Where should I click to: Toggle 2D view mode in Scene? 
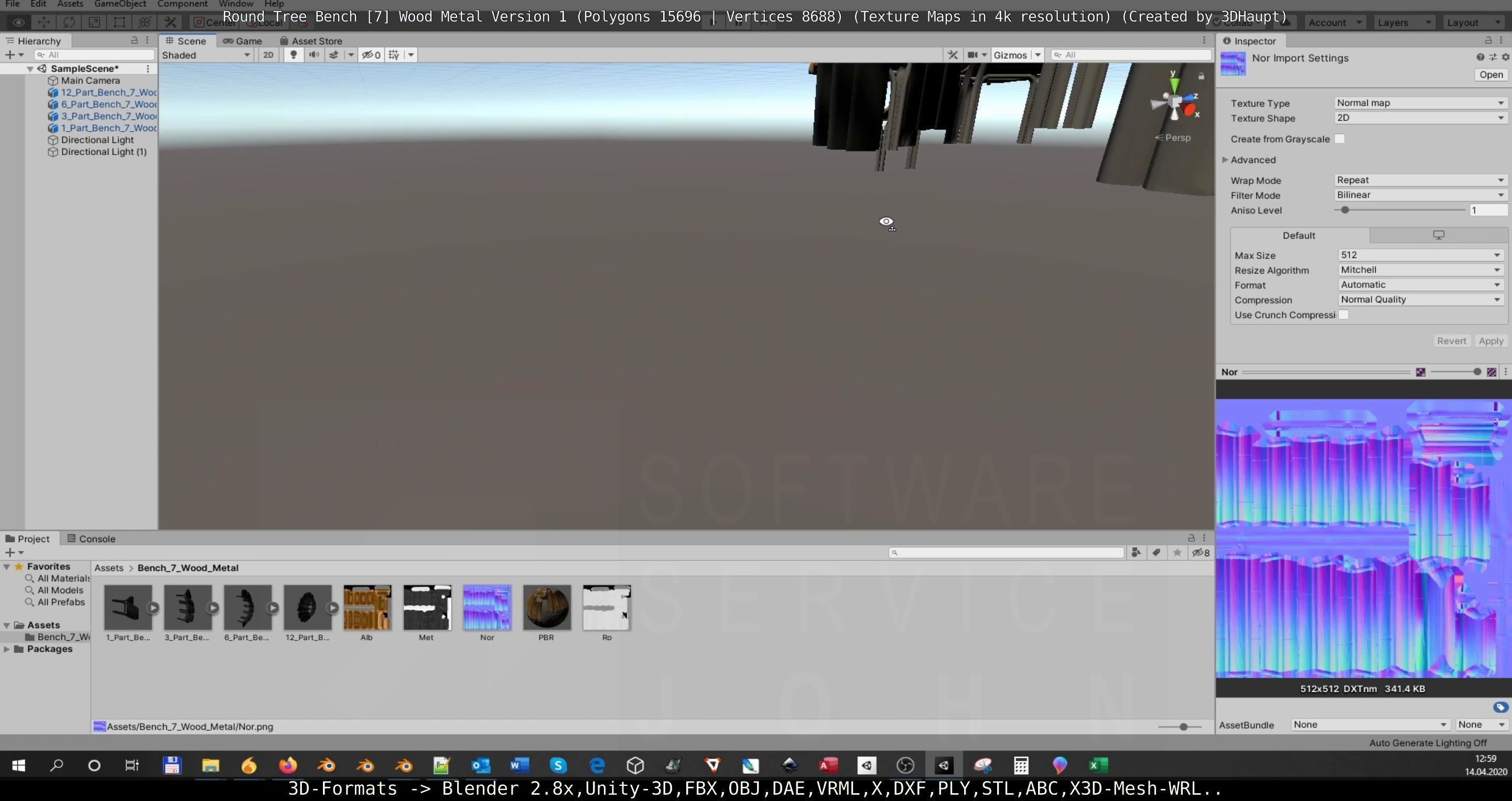point(268,55)
